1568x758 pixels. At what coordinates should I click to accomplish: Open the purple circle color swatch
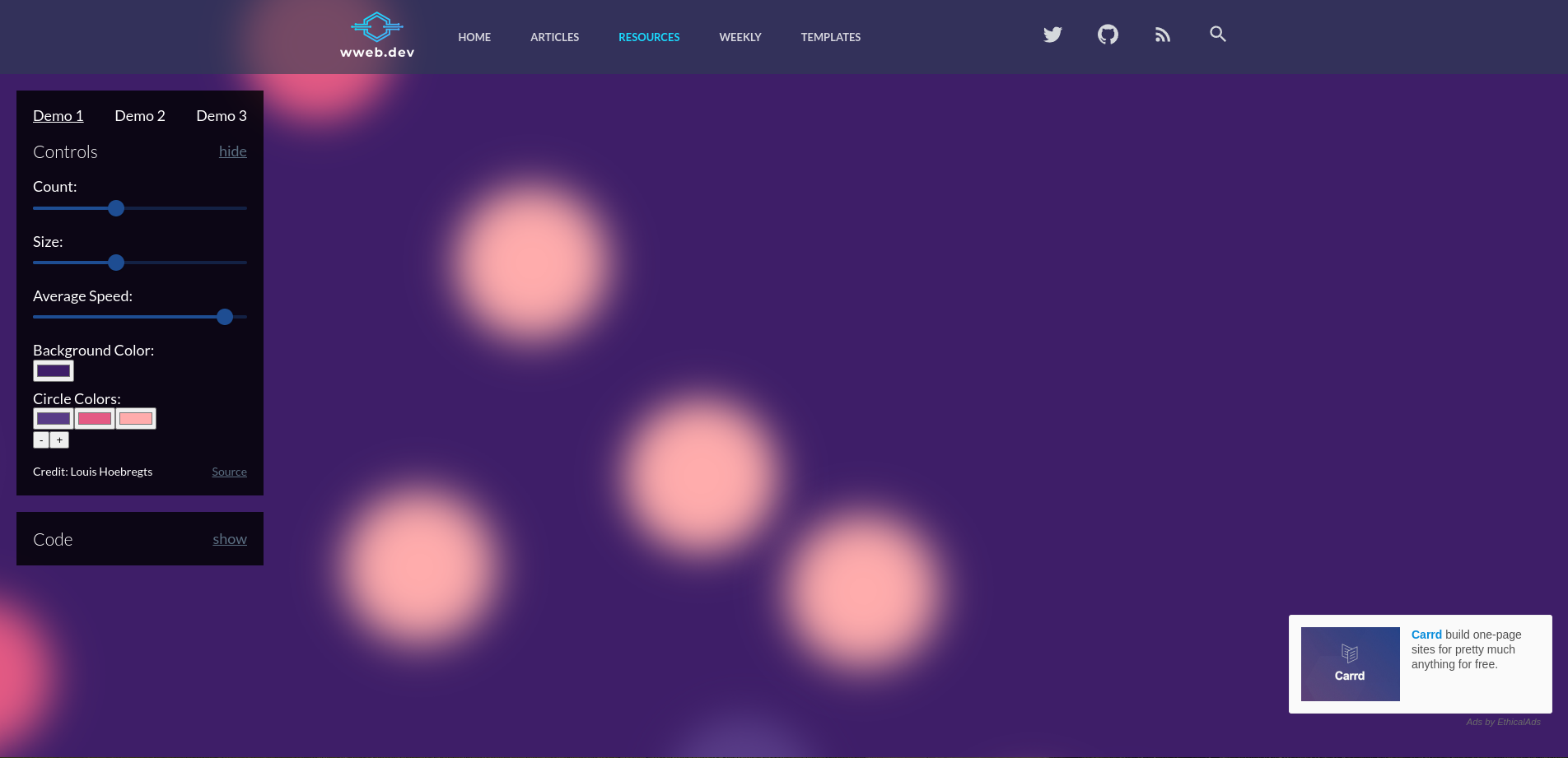tap(54, 419)
